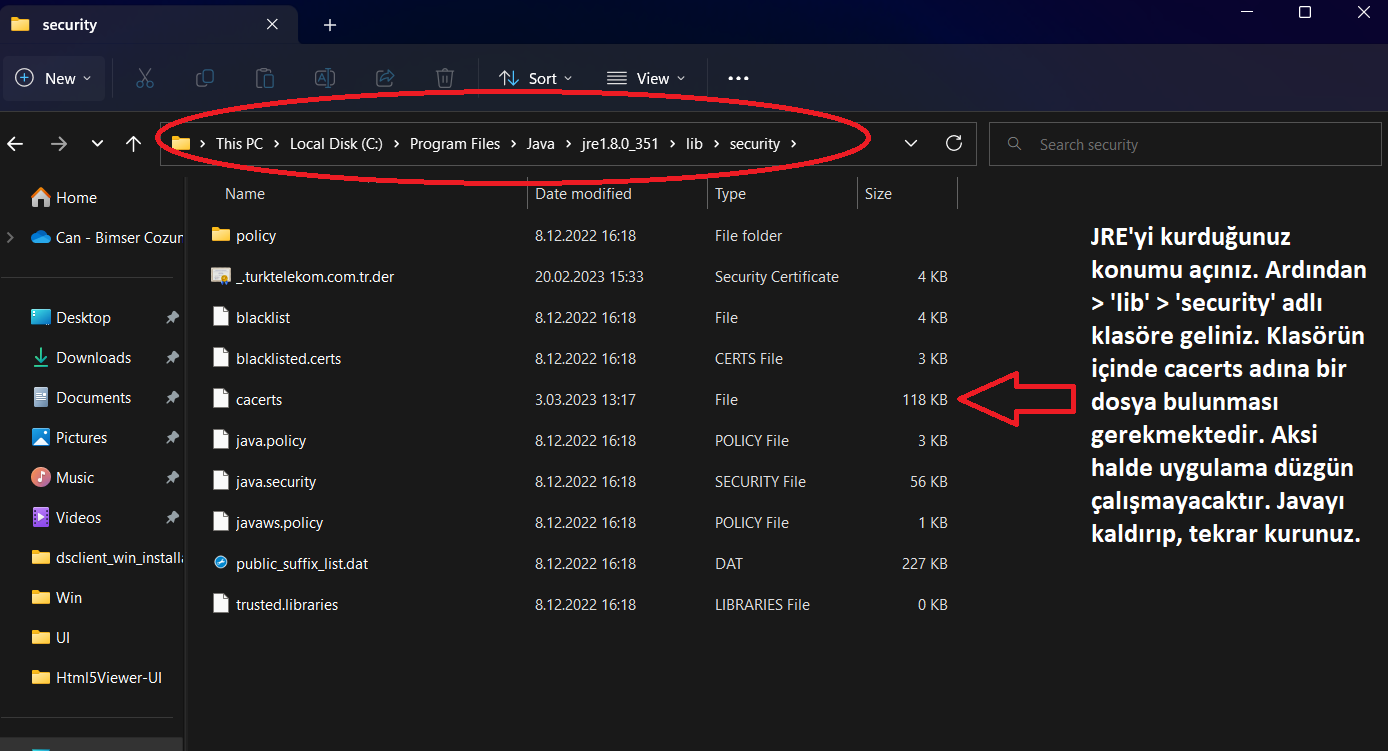The image size is (1388, 751).
Task: Click the pin icon next to Pictures
Action: coord(172,437)
